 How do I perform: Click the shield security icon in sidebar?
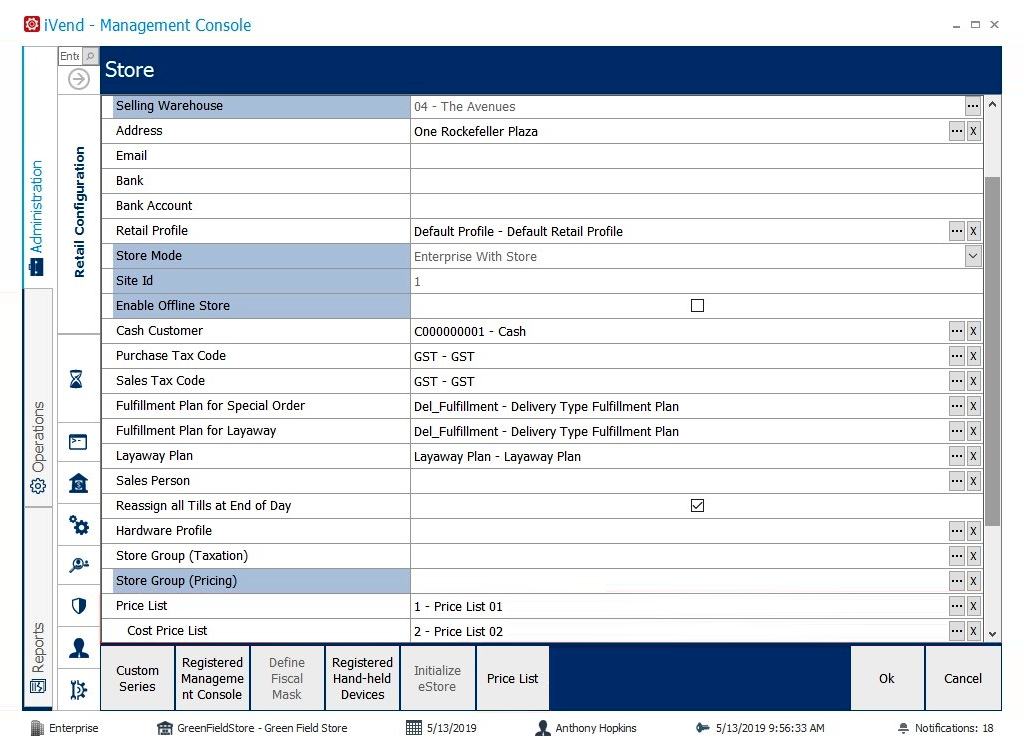[78, 606]
